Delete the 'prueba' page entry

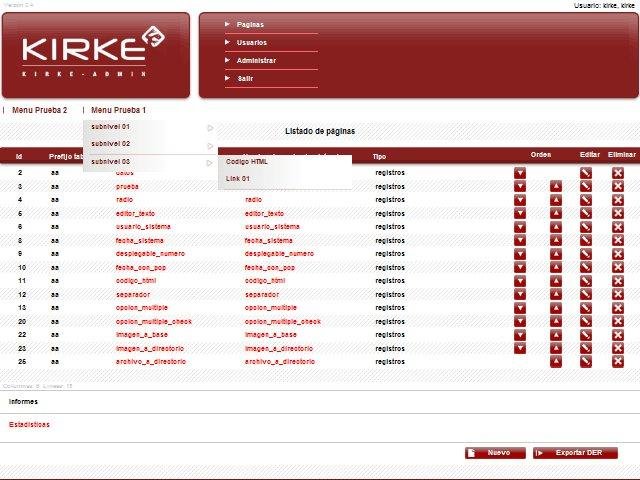618,187
